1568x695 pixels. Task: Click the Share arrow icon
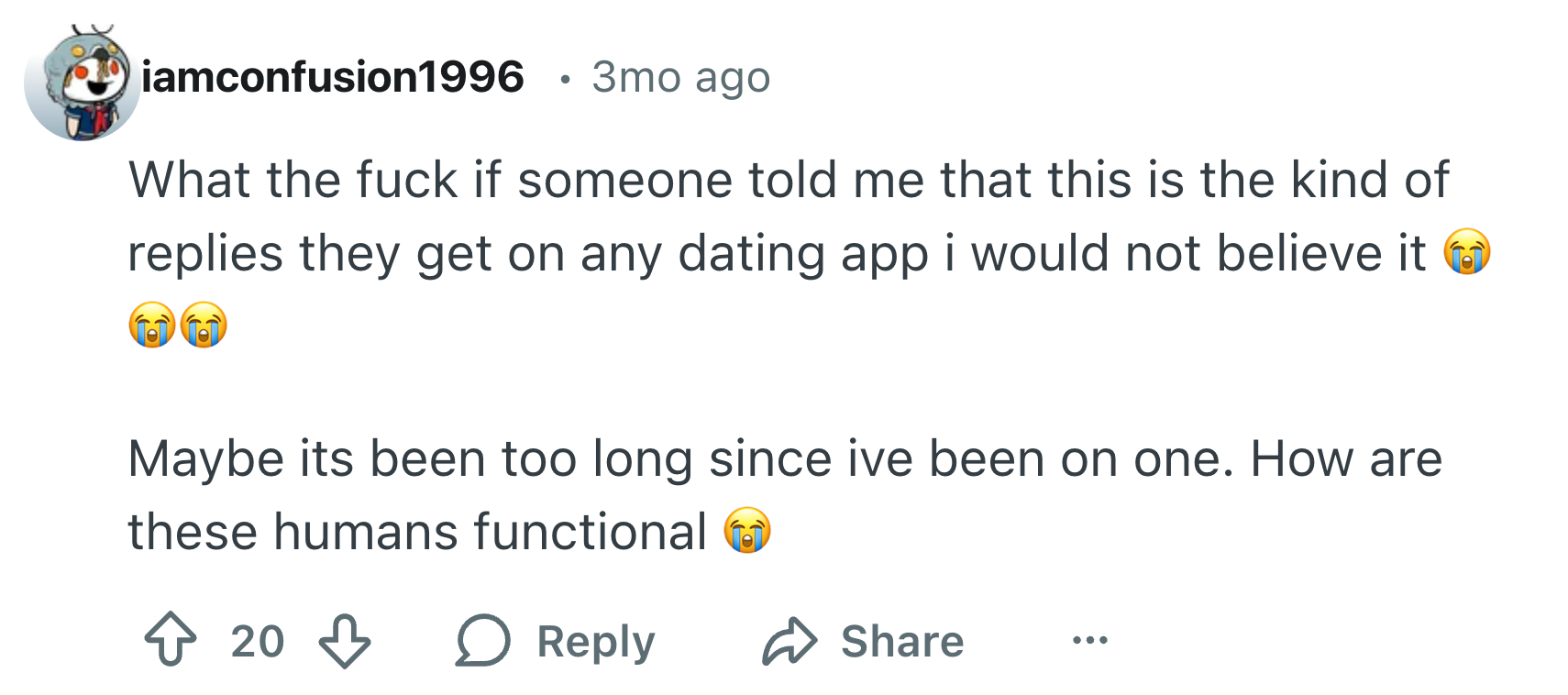coord(789,640)
